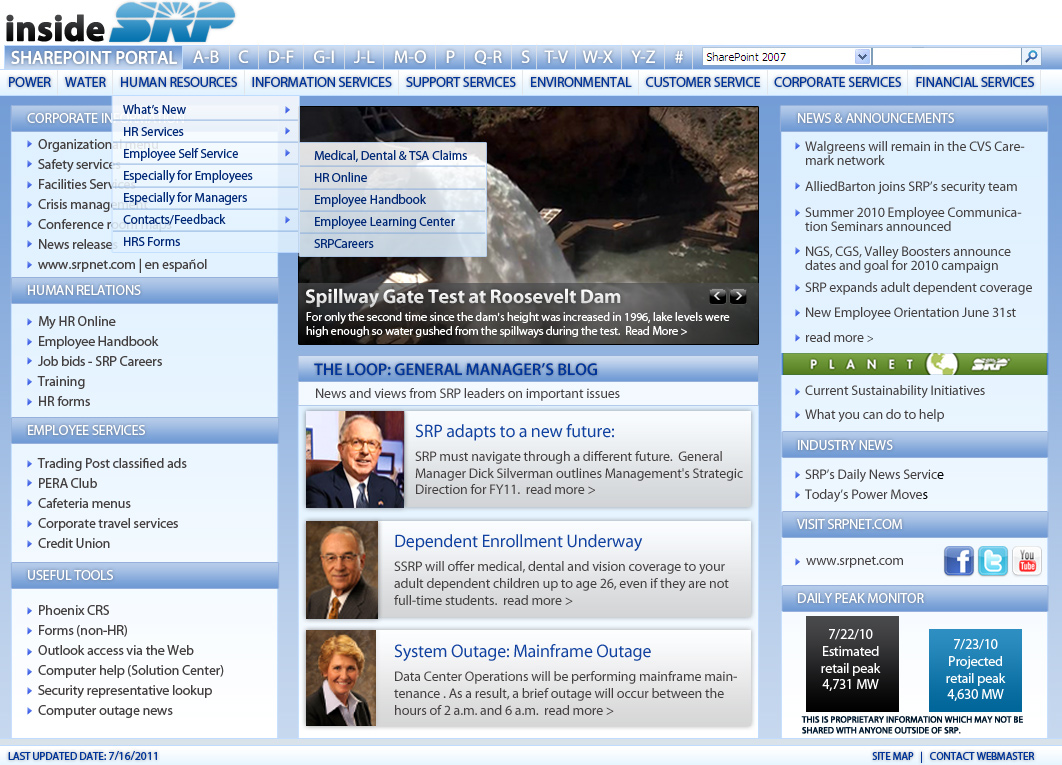The height and width of the screenshot is (765, 1062).
Task: Open Job bids - SRP Careers link
Action: click(x=100, y=361)
